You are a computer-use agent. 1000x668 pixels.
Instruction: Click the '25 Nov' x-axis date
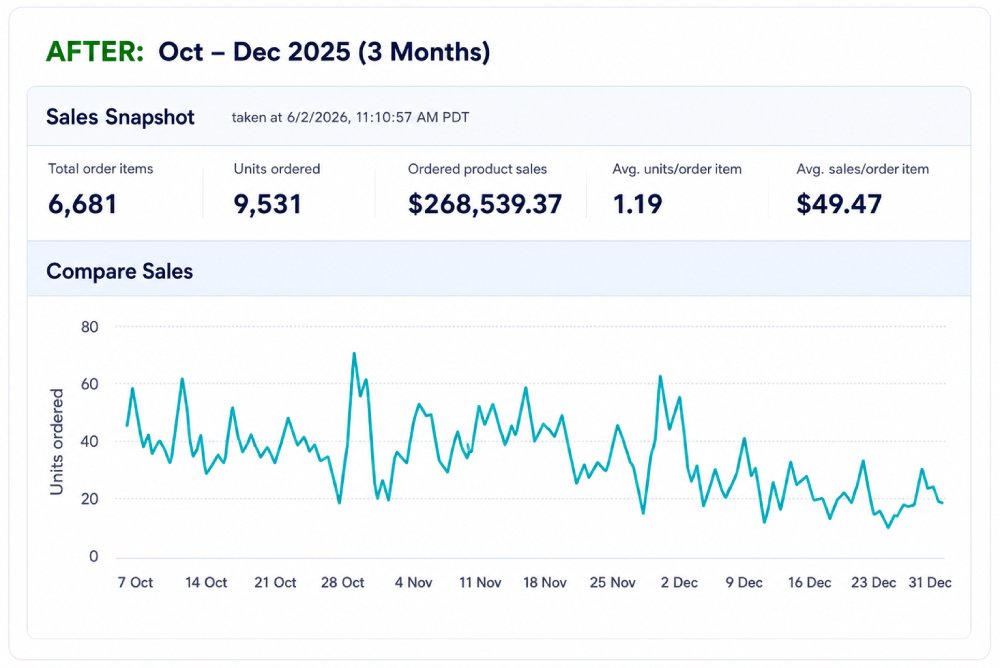pyautogui.click(x=612, y=583)
